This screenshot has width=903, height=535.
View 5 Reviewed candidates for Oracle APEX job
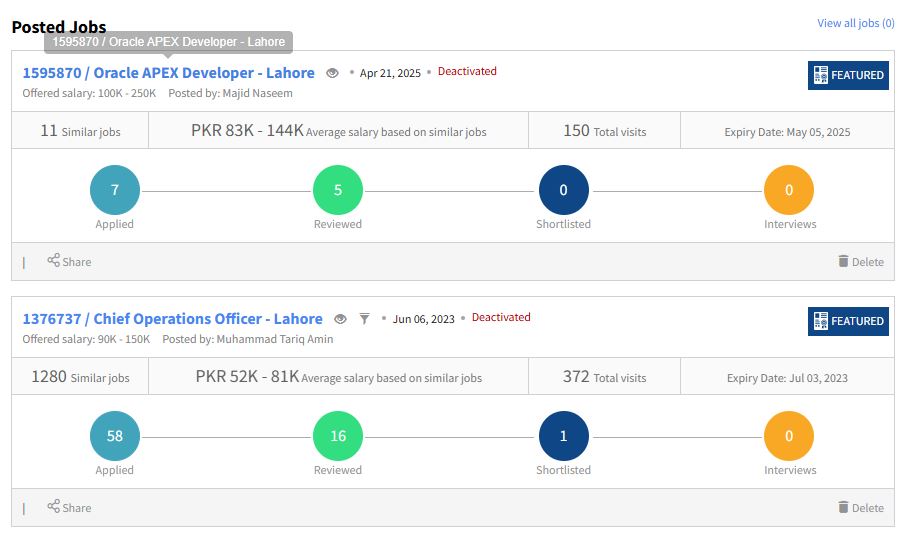[338, 190]
